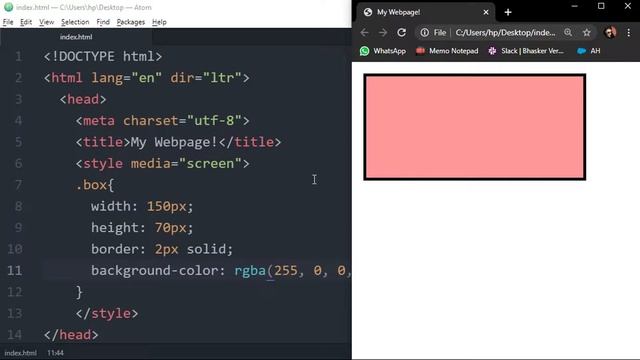The height and width of the screenshot is (360, 640).
Task: Click the html lang="en" code line
Action: [x=147, y=78]
